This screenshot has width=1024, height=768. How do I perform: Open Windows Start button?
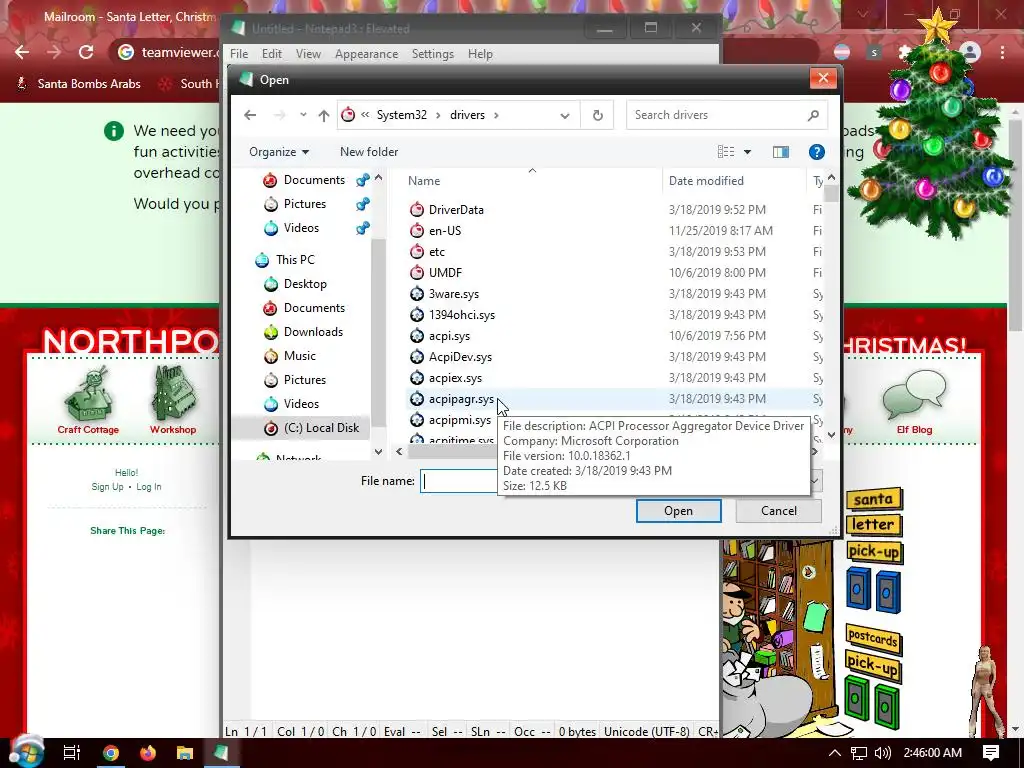(26, 751)
